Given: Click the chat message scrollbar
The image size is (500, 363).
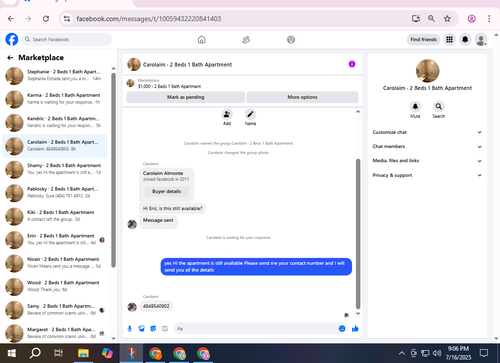Looking at the screenshot, I should [358, 234].
